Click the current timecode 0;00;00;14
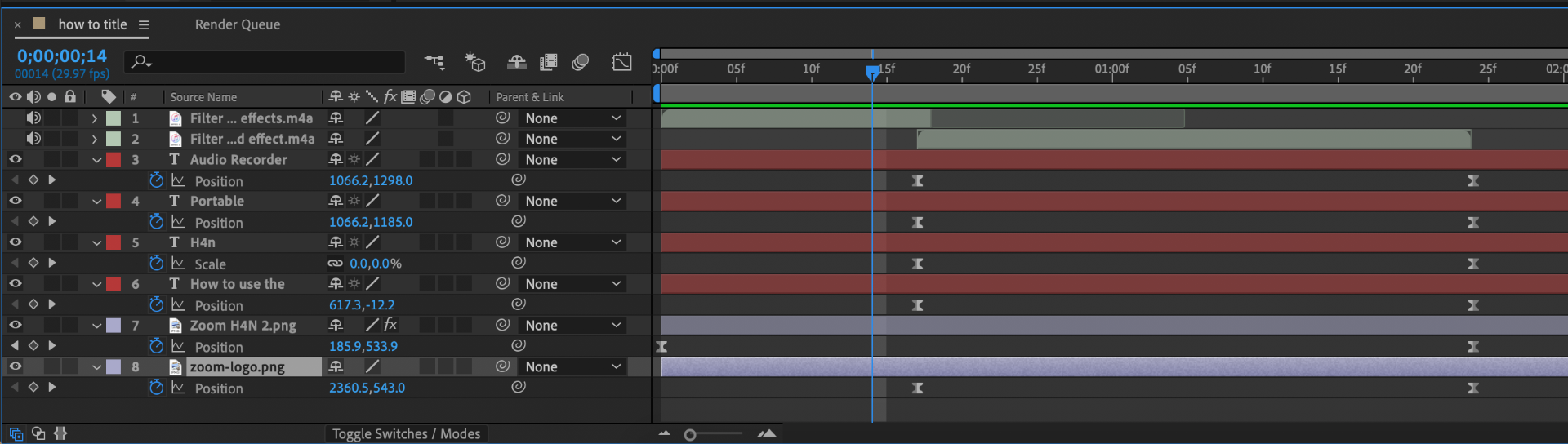The width and height of the screenshot is (1568, 444). (62, 55)
